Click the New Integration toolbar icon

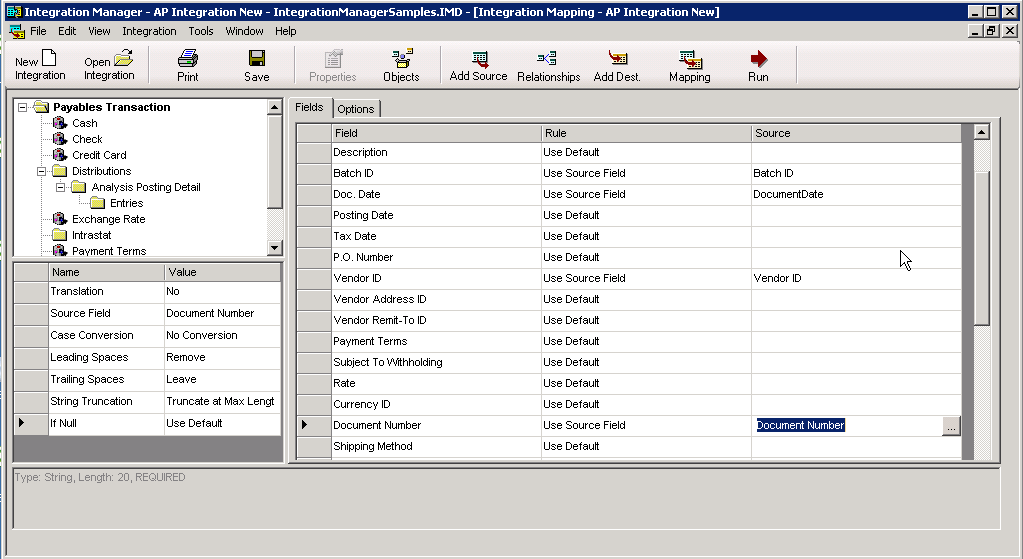click(x=40, y=65)
